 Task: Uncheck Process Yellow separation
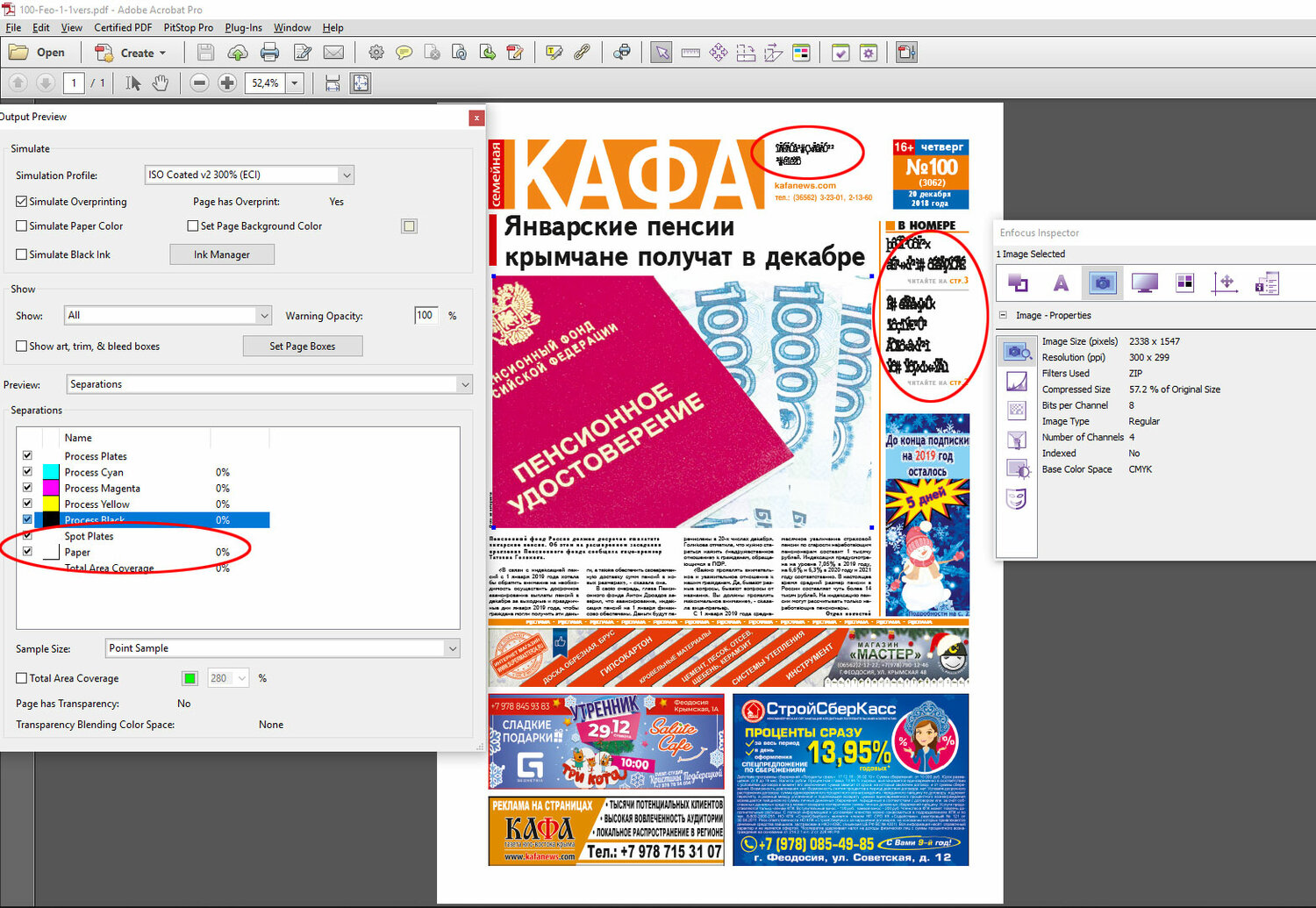click(27, 504)
